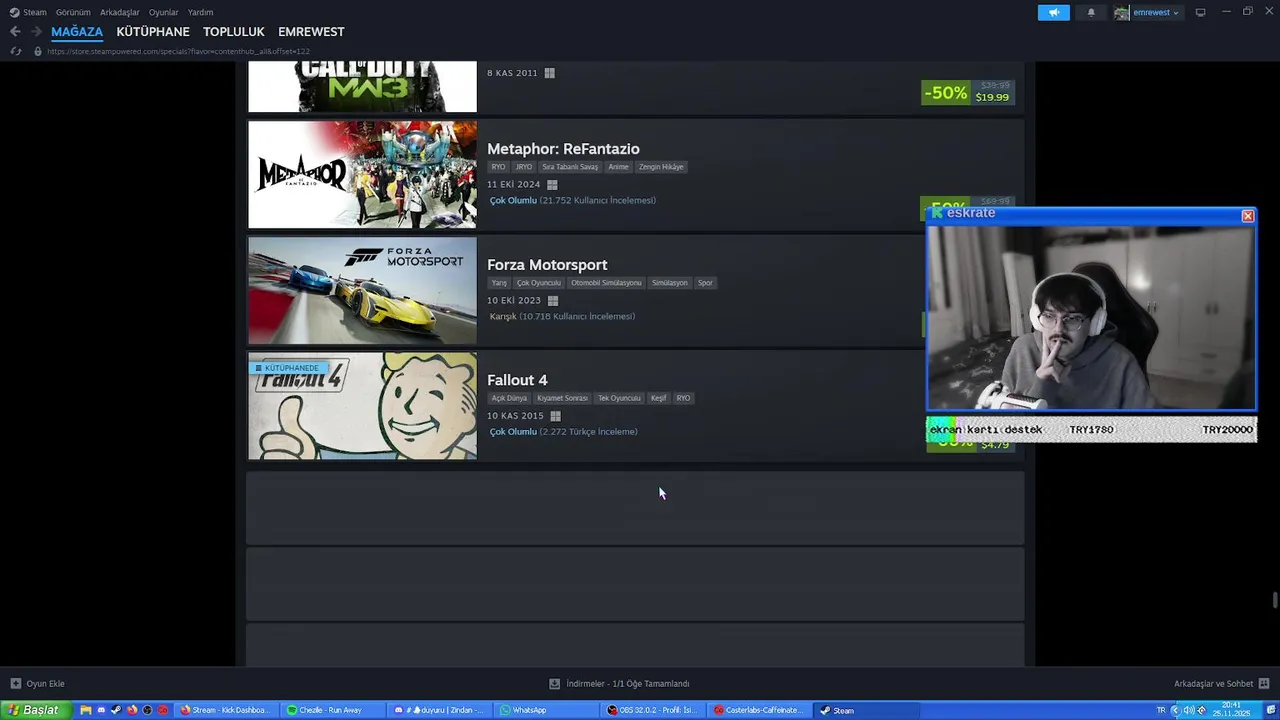Open the Görünüm menu
Viewport: 1280px width, 720px height.
tap(73, 12)
